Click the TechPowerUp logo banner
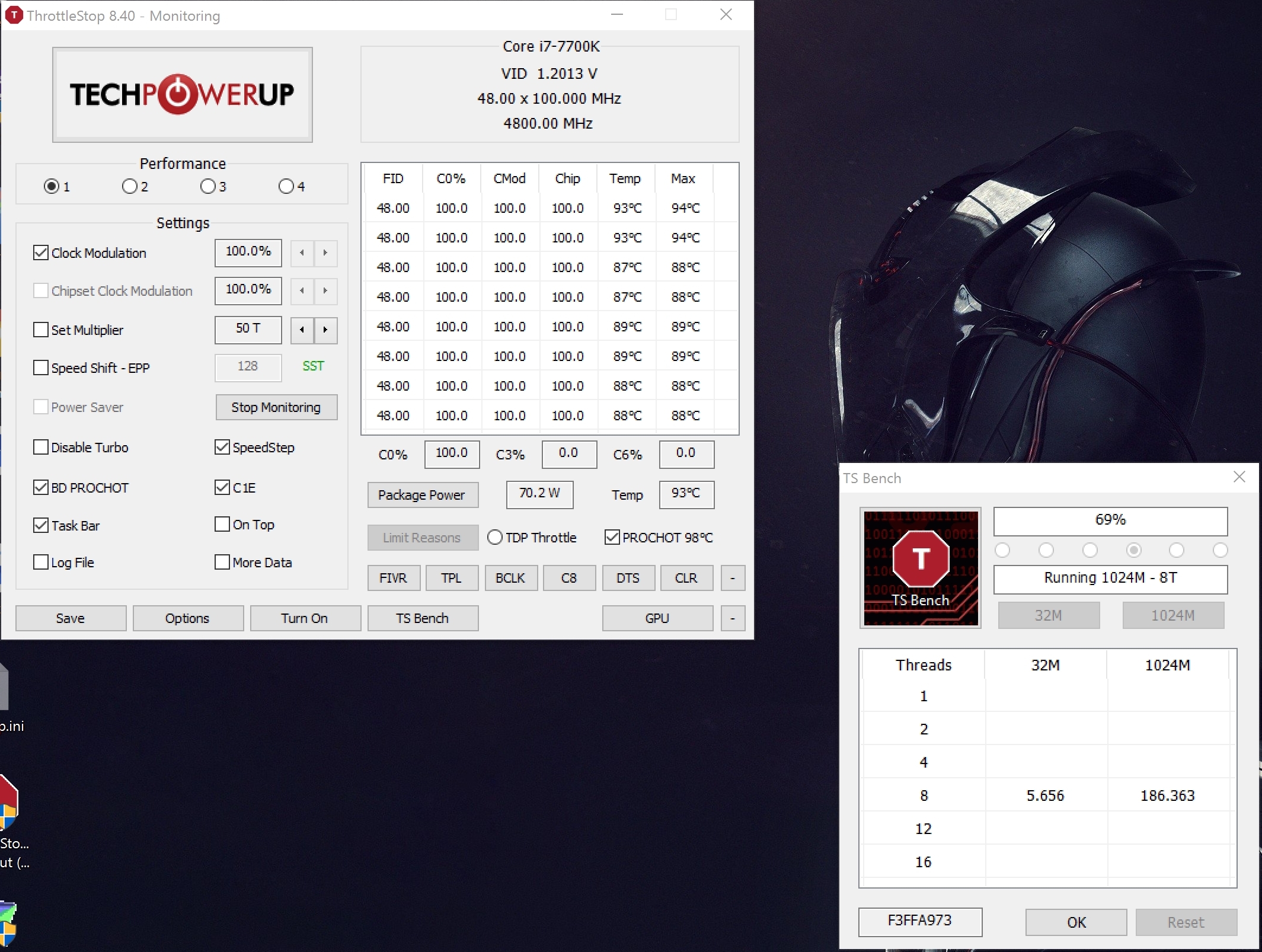Image resolution: width=1262 pixels, height=952 pixels. click(182, 94)
